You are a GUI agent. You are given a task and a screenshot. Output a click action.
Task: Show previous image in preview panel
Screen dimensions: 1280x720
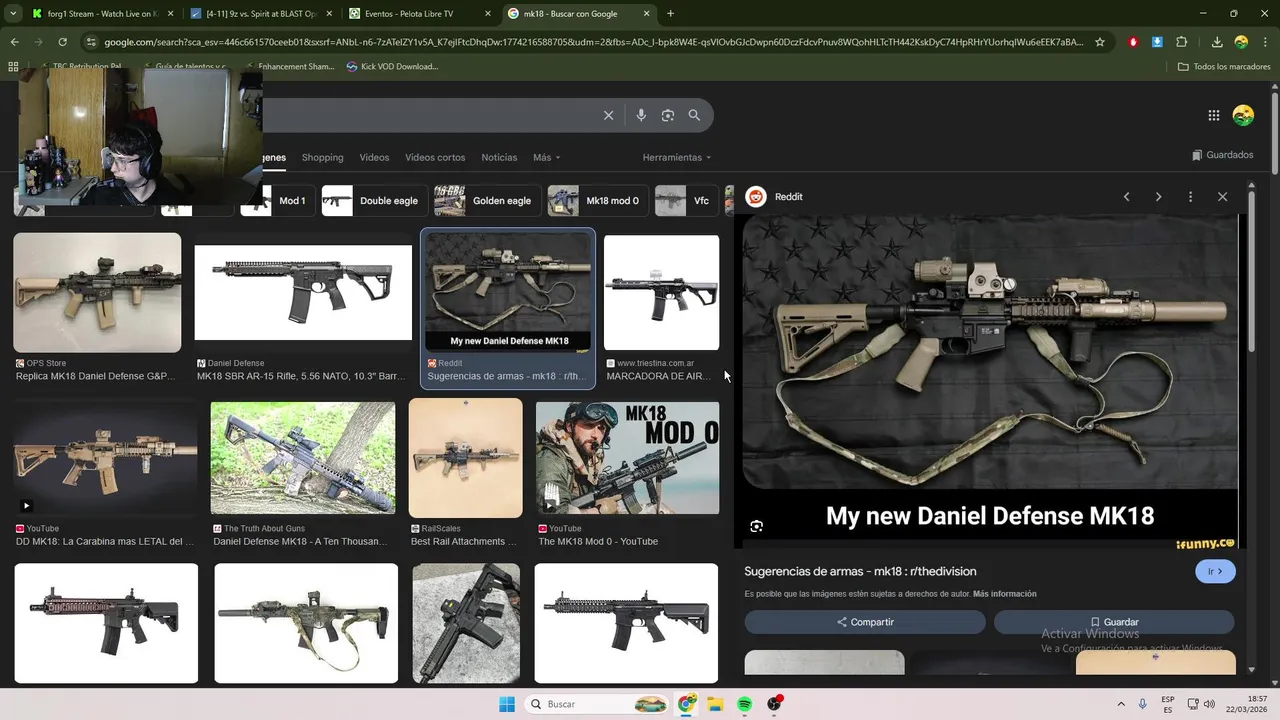(1126, 197)
